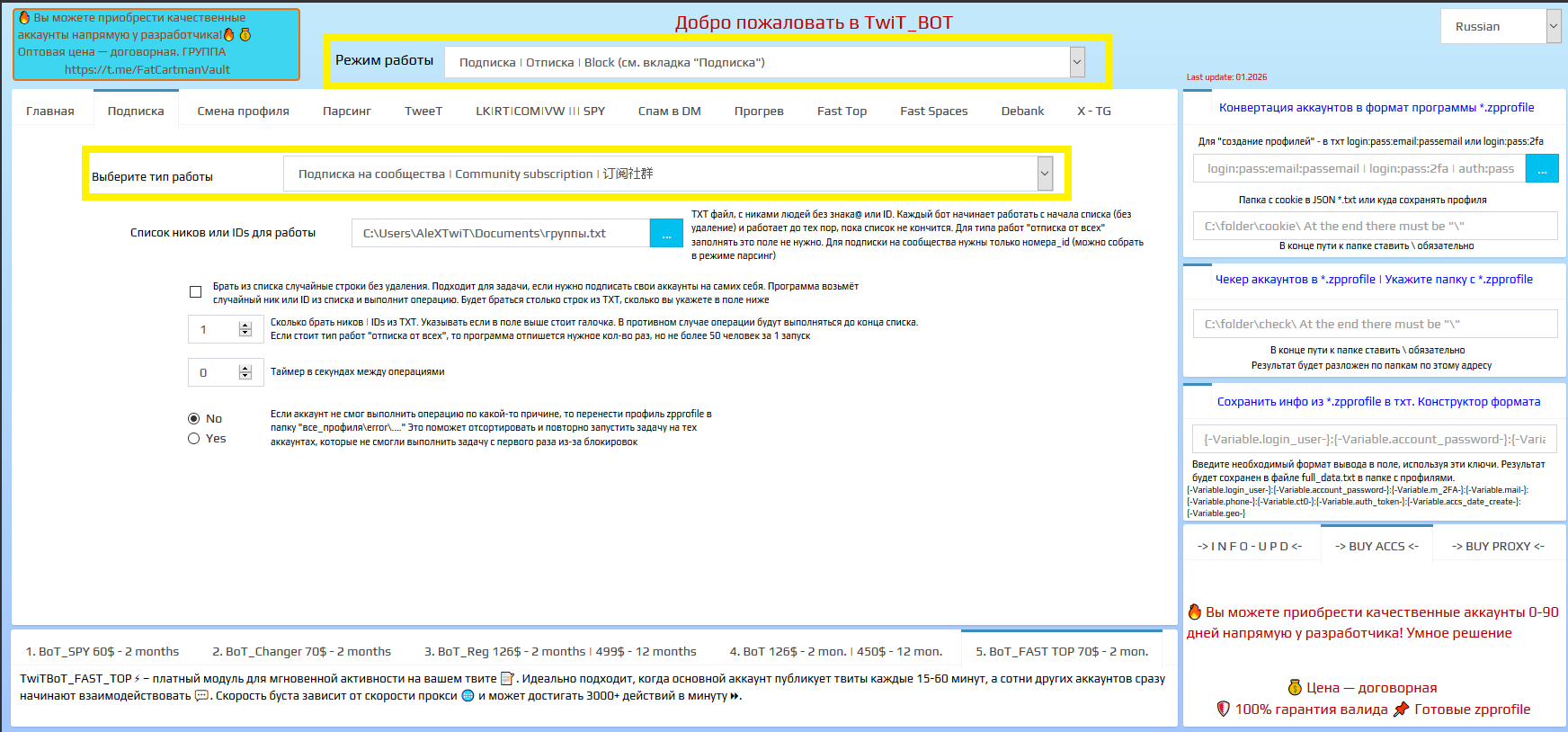
Task: Focus the C:\folder\check\ path field
Action: [x=1376, y=324]
